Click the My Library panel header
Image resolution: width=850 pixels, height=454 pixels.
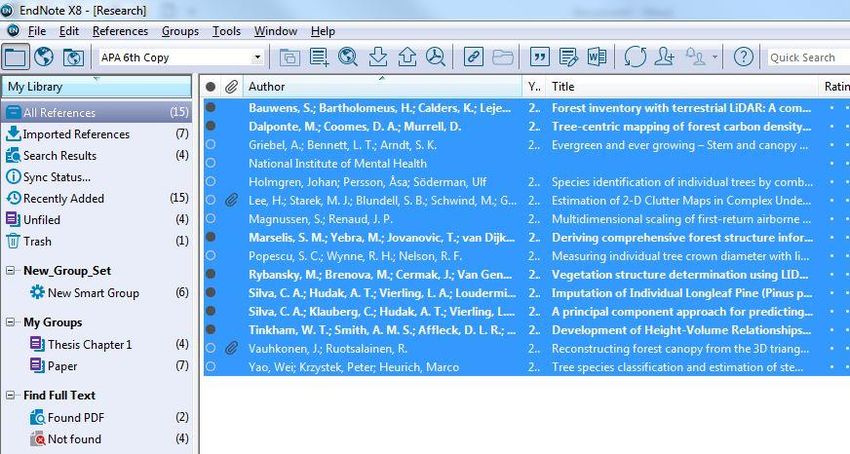click(96, 87)
